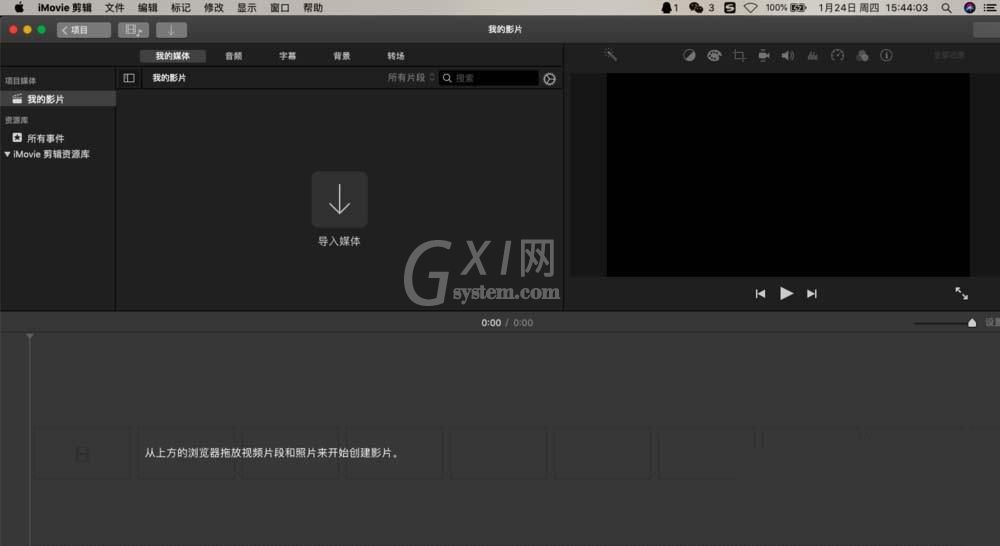
Task: Open the Apple menu
Action: coord(19,8)
